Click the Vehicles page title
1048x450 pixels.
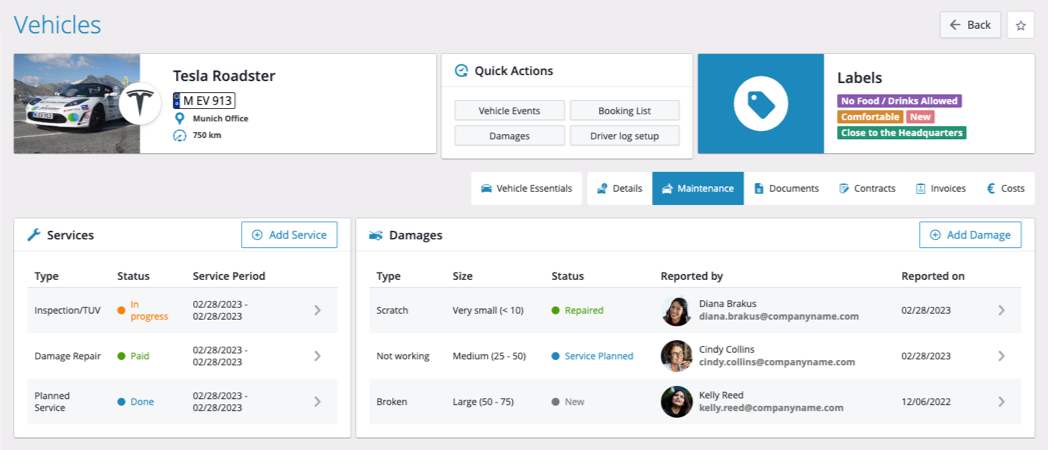57,25
